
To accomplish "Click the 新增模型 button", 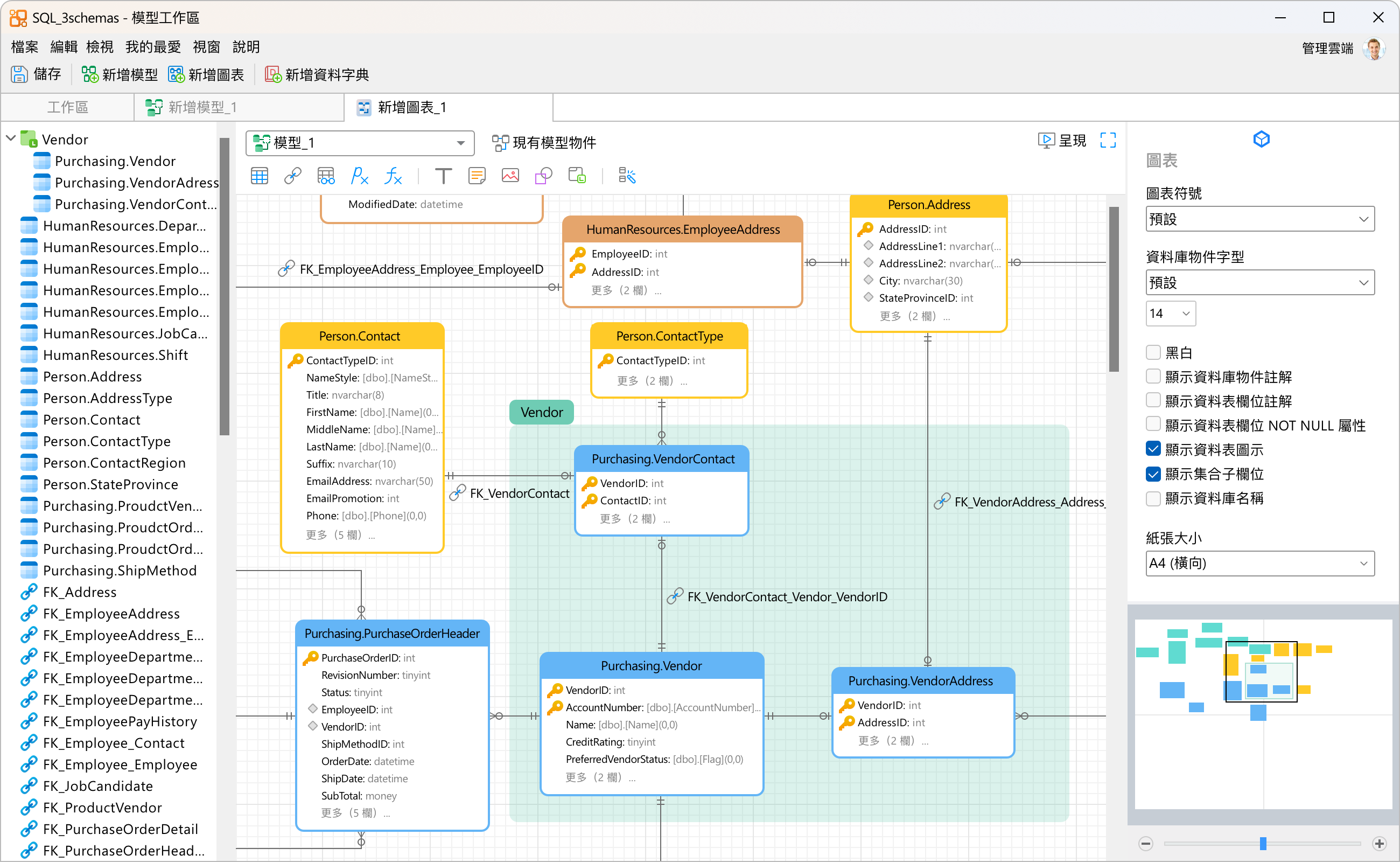I will point(119,74).
